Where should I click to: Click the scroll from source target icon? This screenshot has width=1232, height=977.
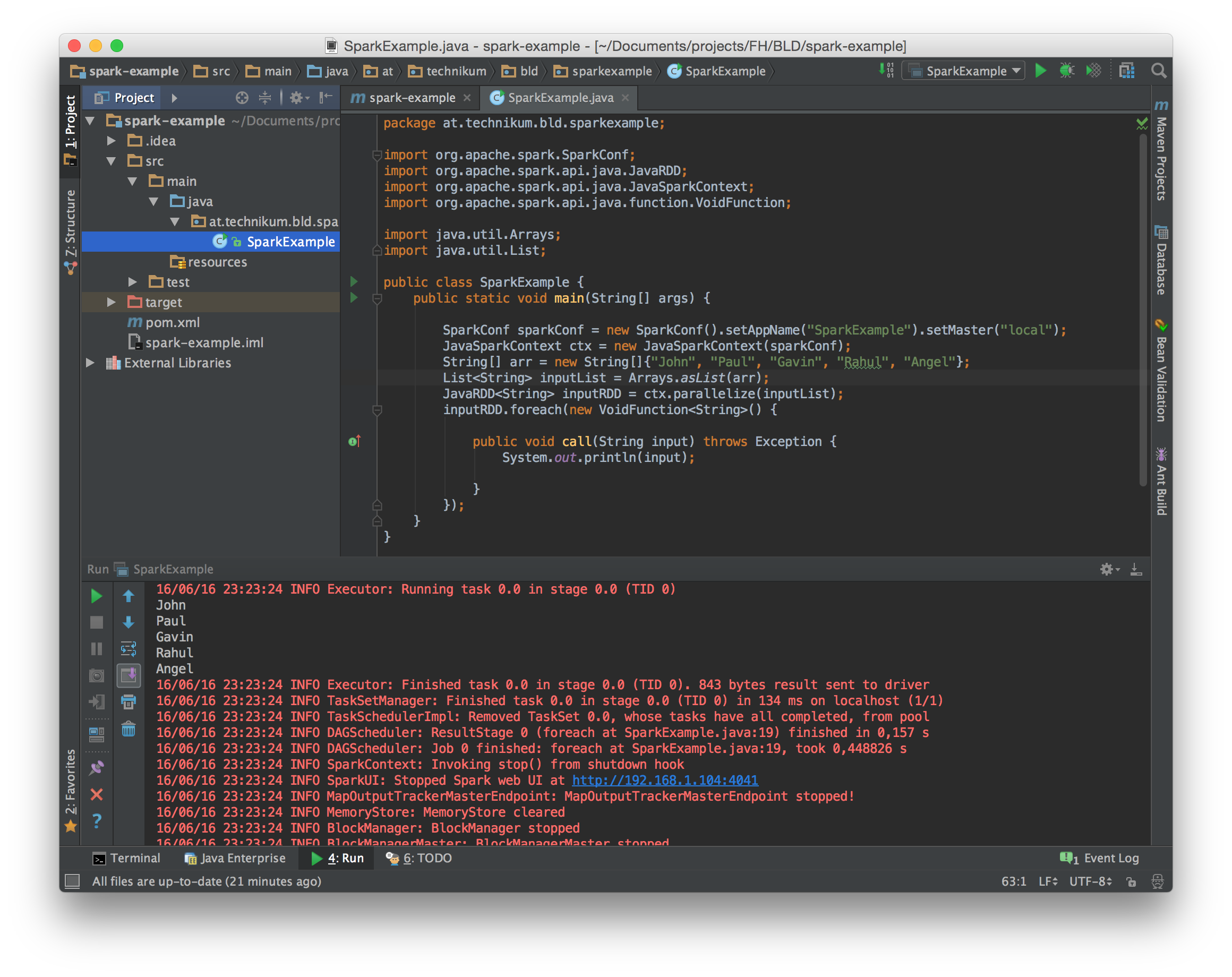[242, 98]
